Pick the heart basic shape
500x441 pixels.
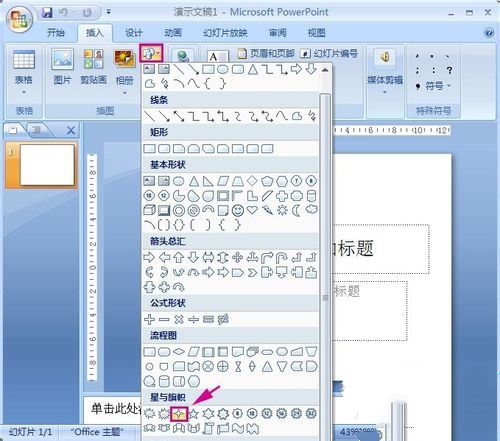[252, 210]
